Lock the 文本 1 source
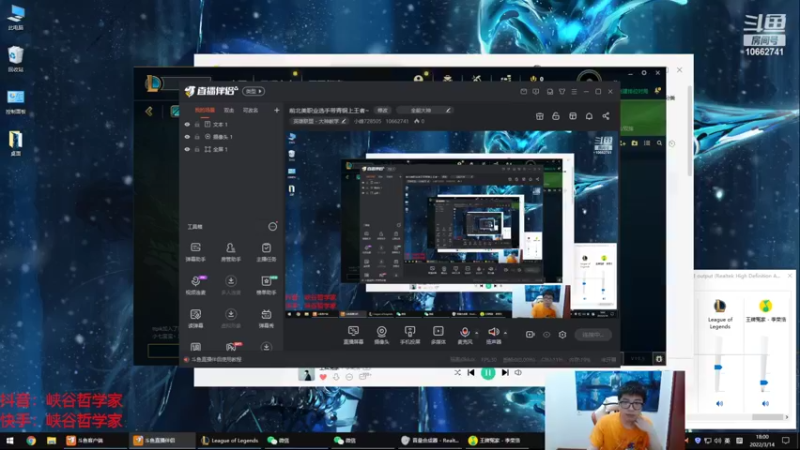The width and height of the screenshot is (800, 450). tap(197, 124)
